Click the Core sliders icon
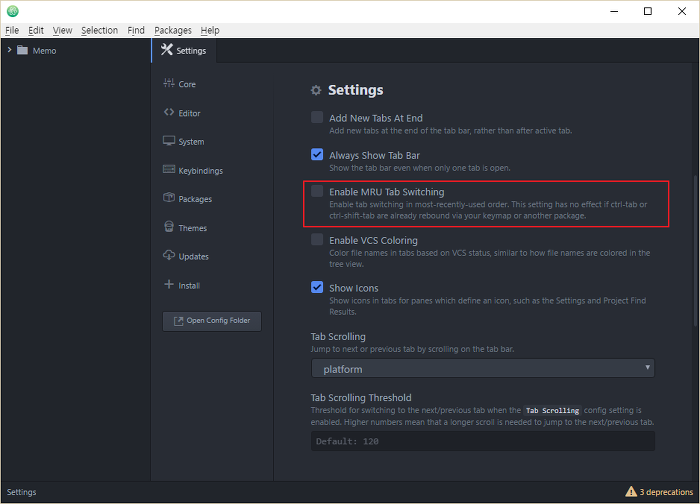Image resolution: width=700 pixels, height=504 pixels. point(169,83)
